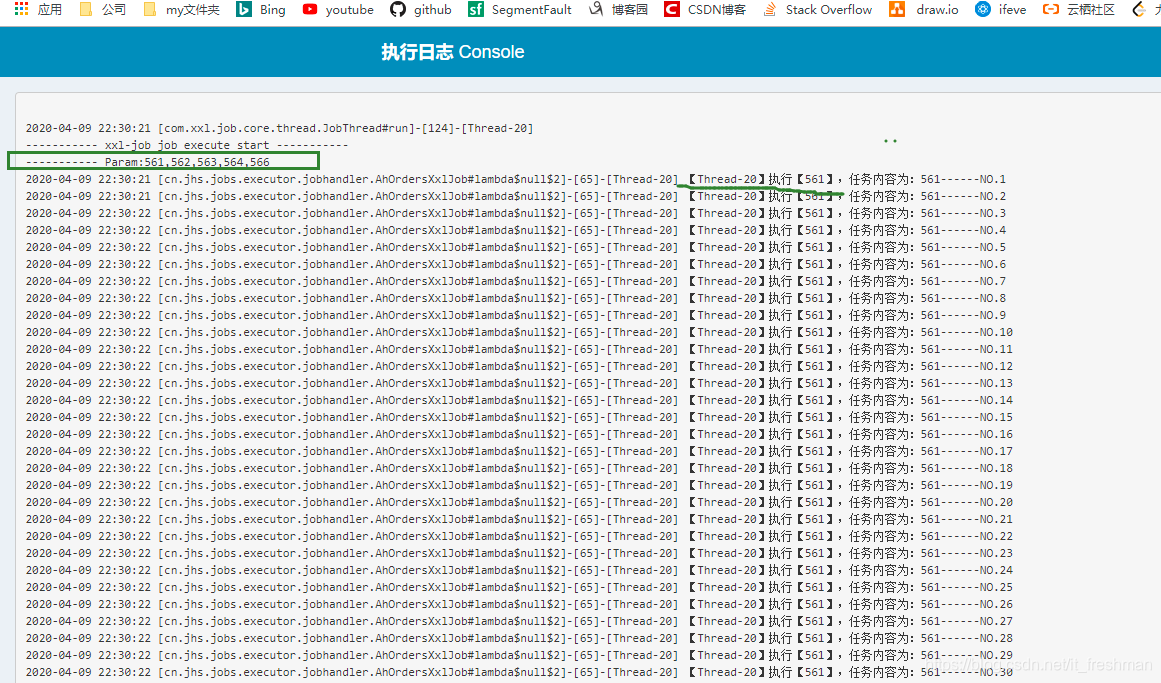
Task: Click the log line ending 561------NO.23
Action: pyautogui.click(x=519, y=554)
